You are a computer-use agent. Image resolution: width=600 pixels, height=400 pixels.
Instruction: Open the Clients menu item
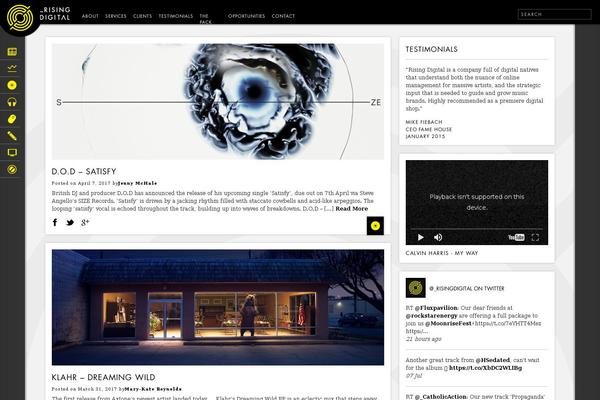click(142, 16)
